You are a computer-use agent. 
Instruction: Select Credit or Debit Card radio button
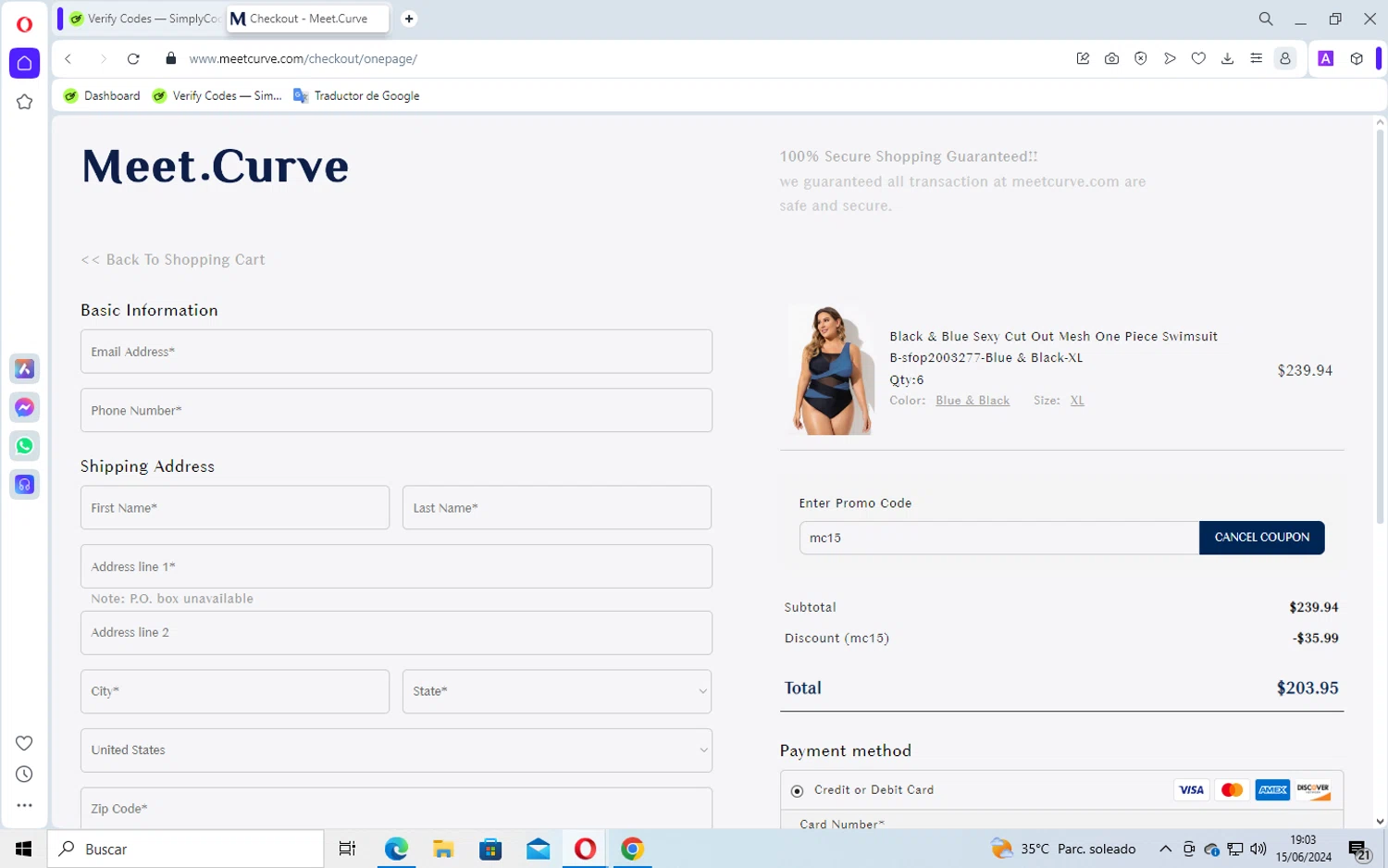(797, 791)
